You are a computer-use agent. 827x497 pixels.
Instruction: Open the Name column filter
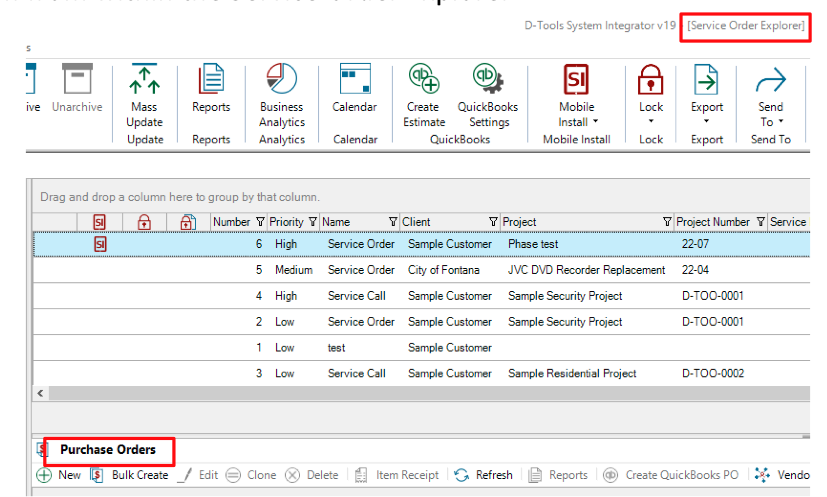click(x=393, y=222)
